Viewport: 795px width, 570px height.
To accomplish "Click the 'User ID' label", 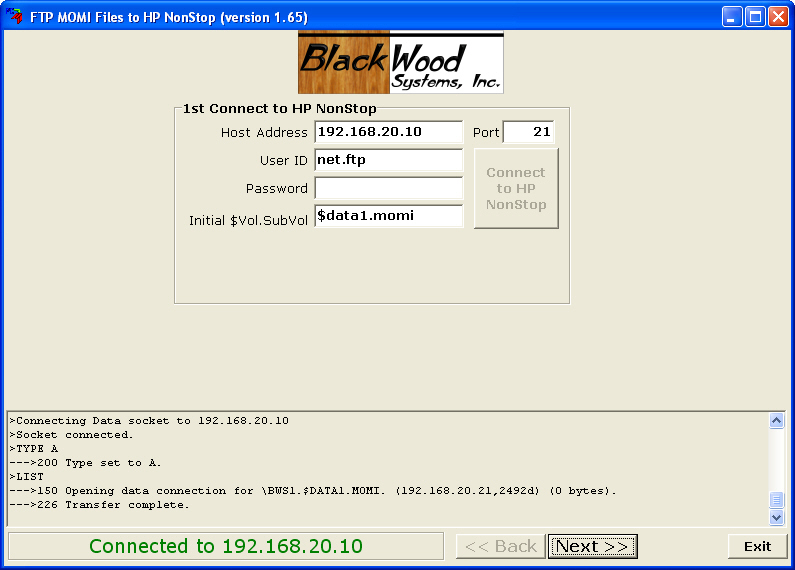I will pos(284,160).
